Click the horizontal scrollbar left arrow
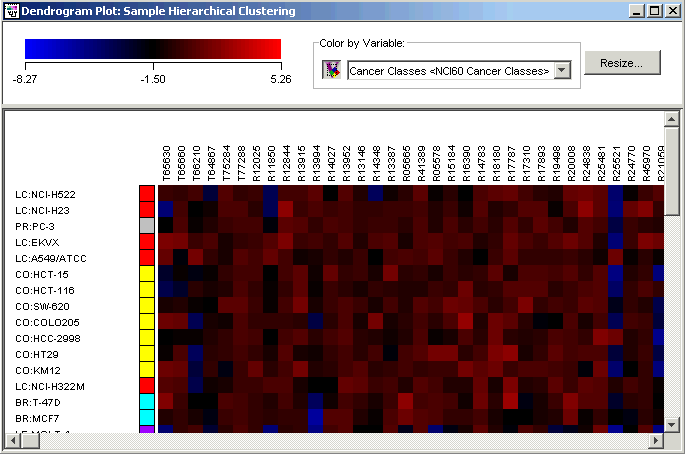Viewport: 685px width, 454px height. point(14,441)
